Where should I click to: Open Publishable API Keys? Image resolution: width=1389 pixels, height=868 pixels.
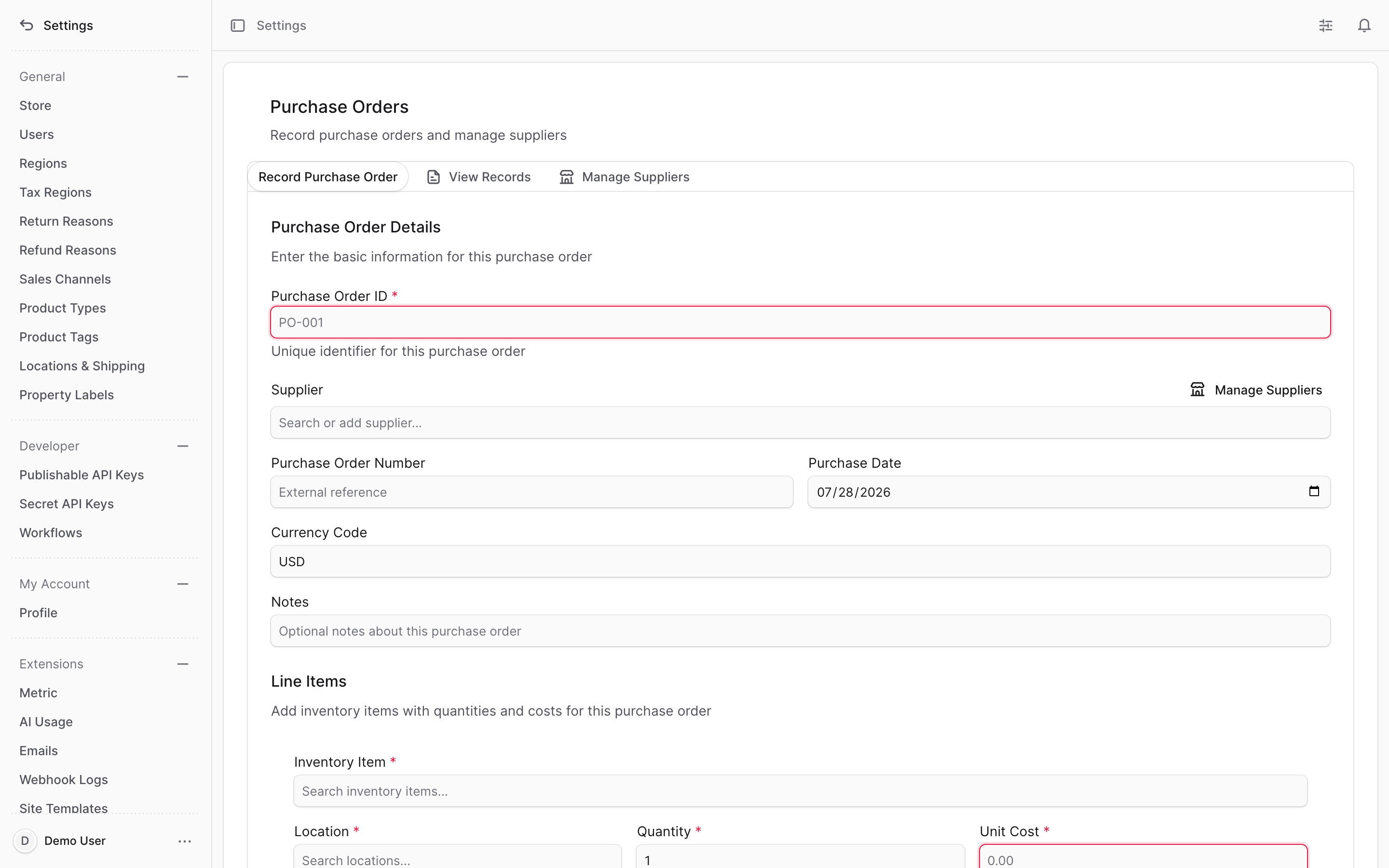82,475
